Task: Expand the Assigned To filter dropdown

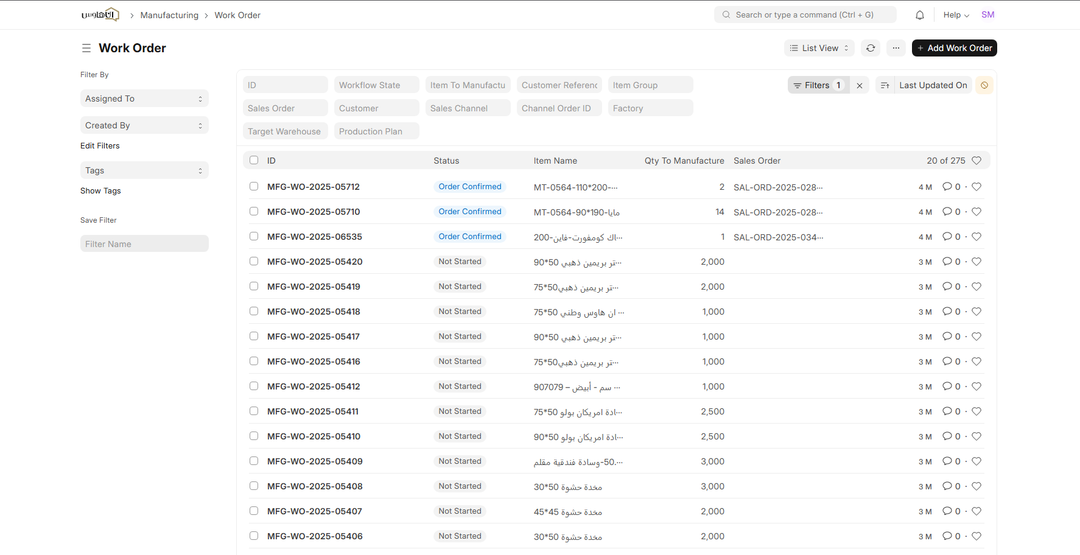Action: (144, 99)
